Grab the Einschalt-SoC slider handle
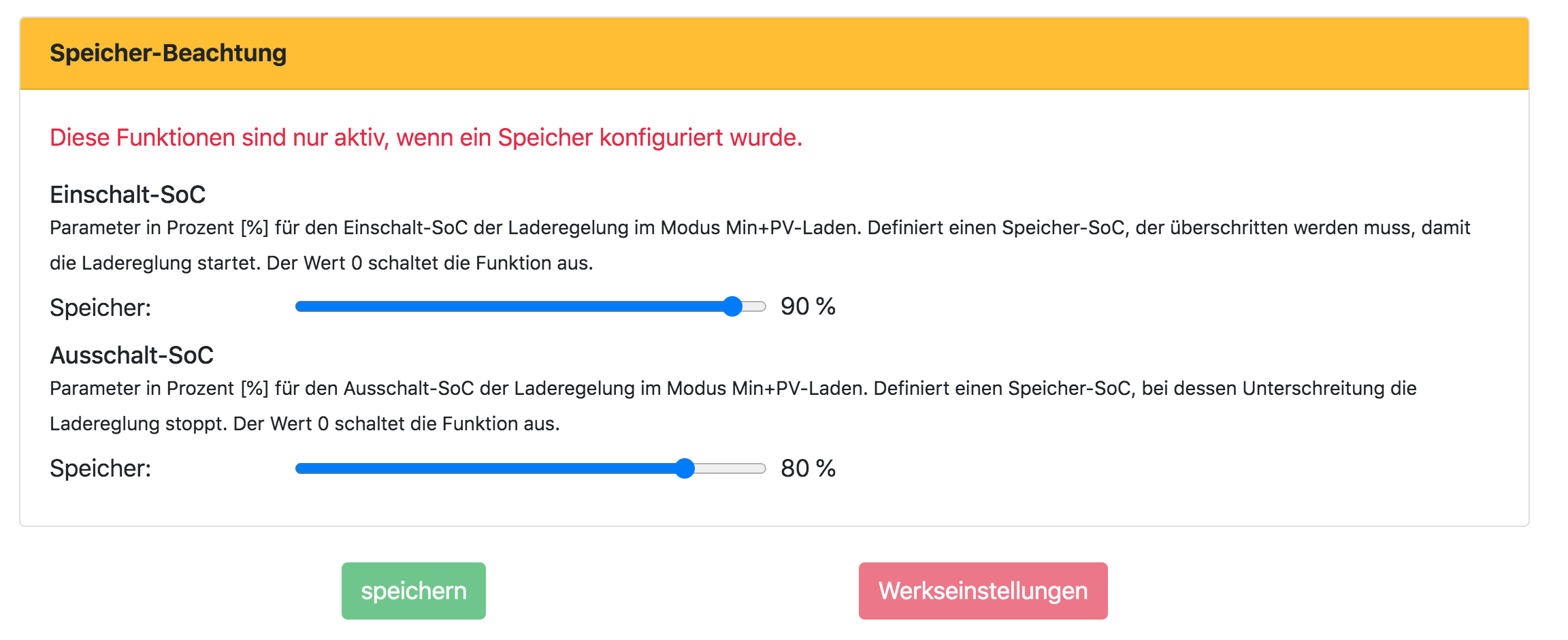Image resolution: width=1568 pixels, height=640 pixels. (732, 306)
